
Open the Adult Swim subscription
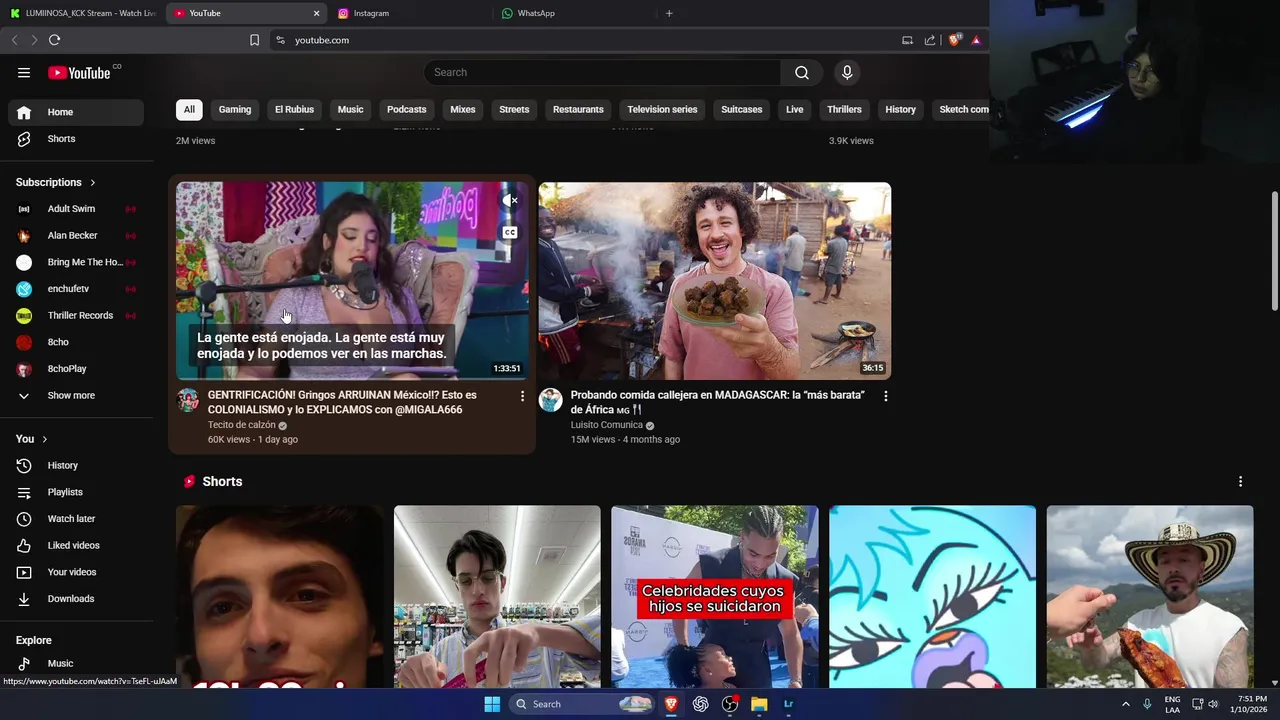(76, 209)
